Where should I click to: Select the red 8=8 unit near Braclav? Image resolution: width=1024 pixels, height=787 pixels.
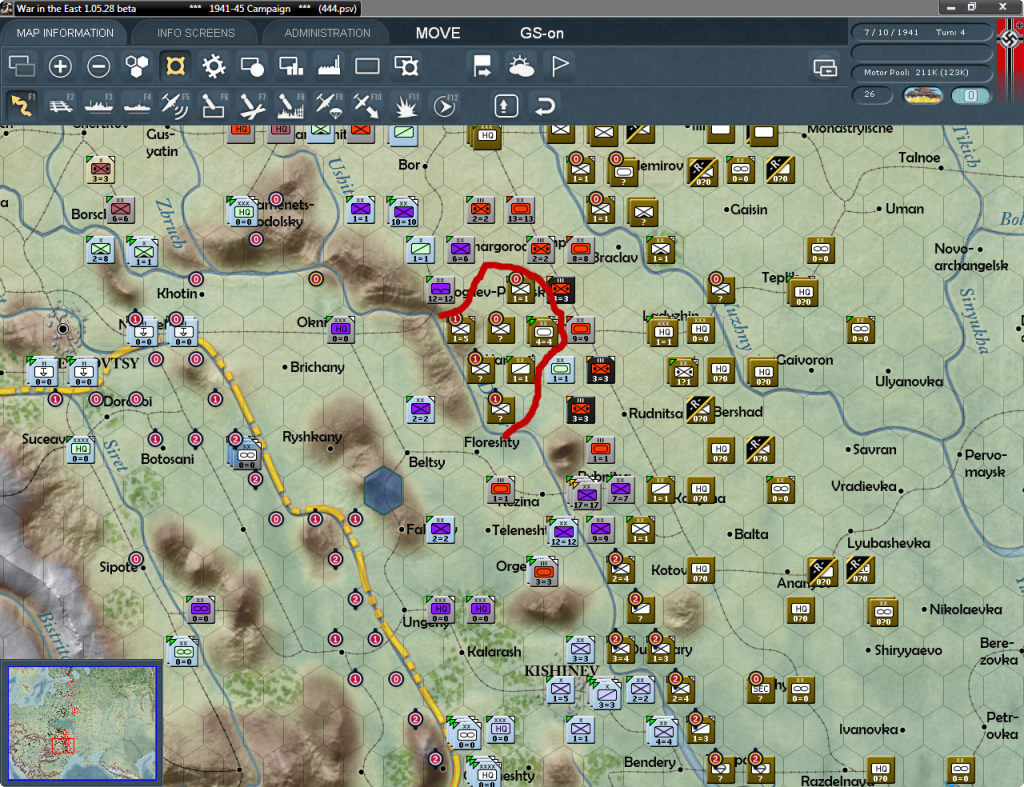tap(580, 250)
